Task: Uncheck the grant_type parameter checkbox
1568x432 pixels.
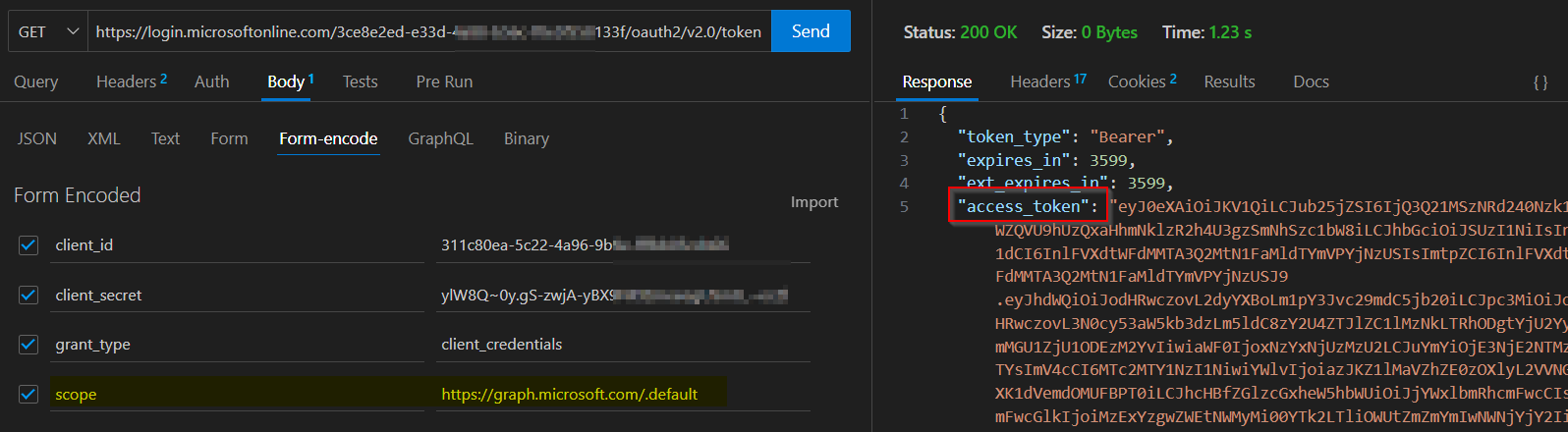Action: point(28,345)
